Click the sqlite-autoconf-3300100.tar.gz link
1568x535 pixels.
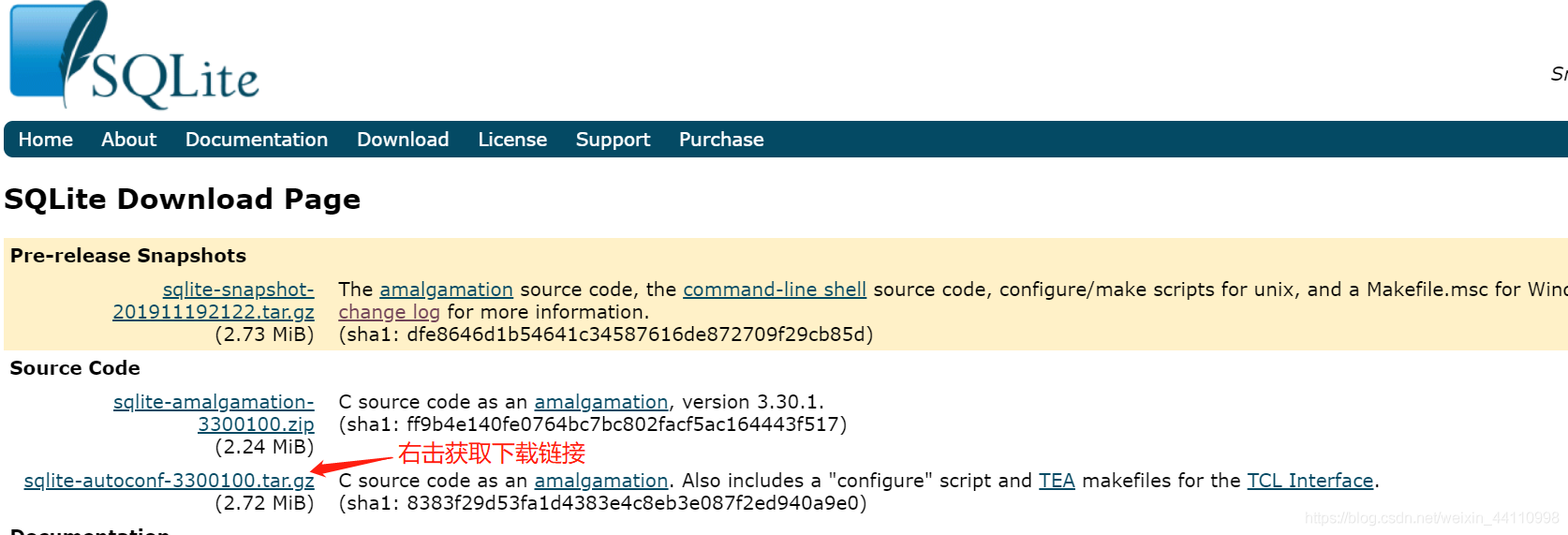[x=169, y=481]
